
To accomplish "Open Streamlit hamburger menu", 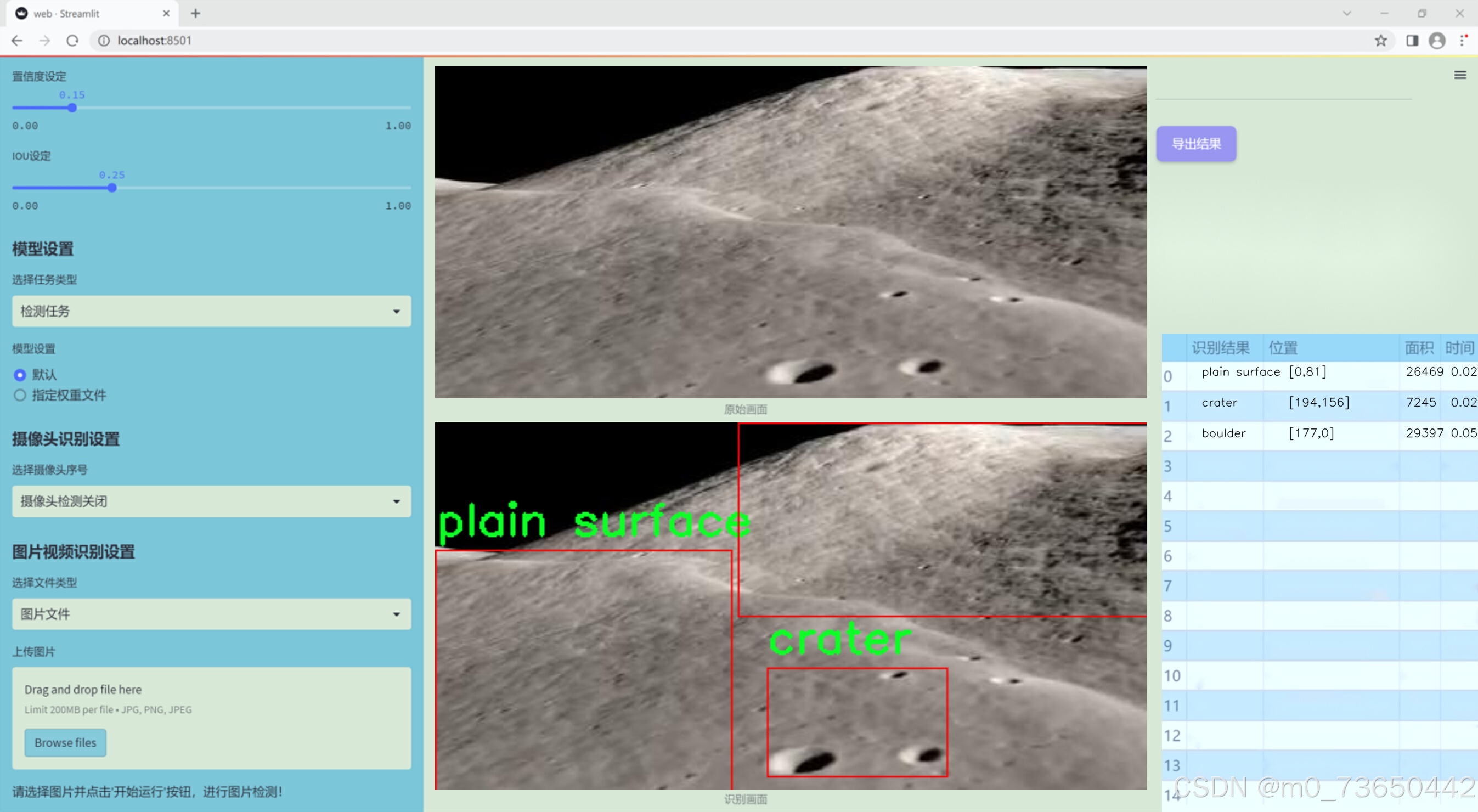I will [x=1460, y=75].
